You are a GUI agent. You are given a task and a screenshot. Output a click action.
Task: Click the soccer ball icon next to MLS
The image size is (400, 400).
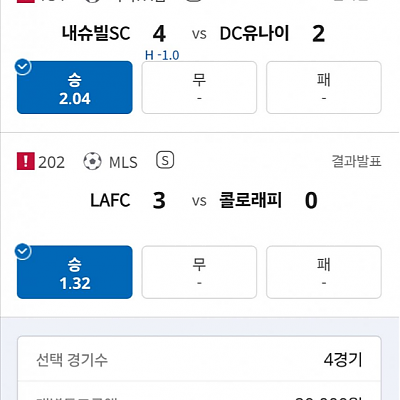(92, 161)
